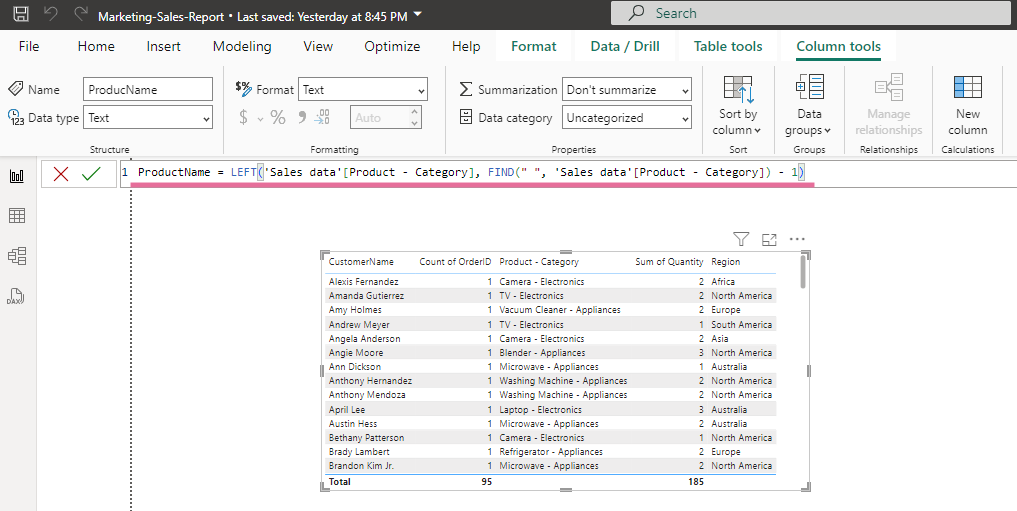Switch to the Insert tab
Viewport: 1017px width, 511px height.
(163, 46)
